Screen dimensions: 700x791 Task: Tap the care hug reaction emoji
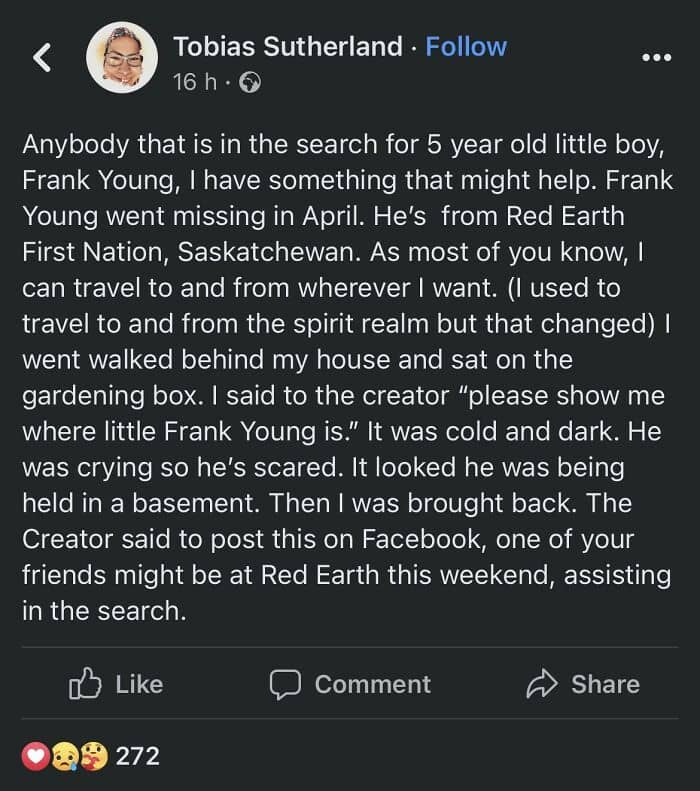click(x=93, y=756)
